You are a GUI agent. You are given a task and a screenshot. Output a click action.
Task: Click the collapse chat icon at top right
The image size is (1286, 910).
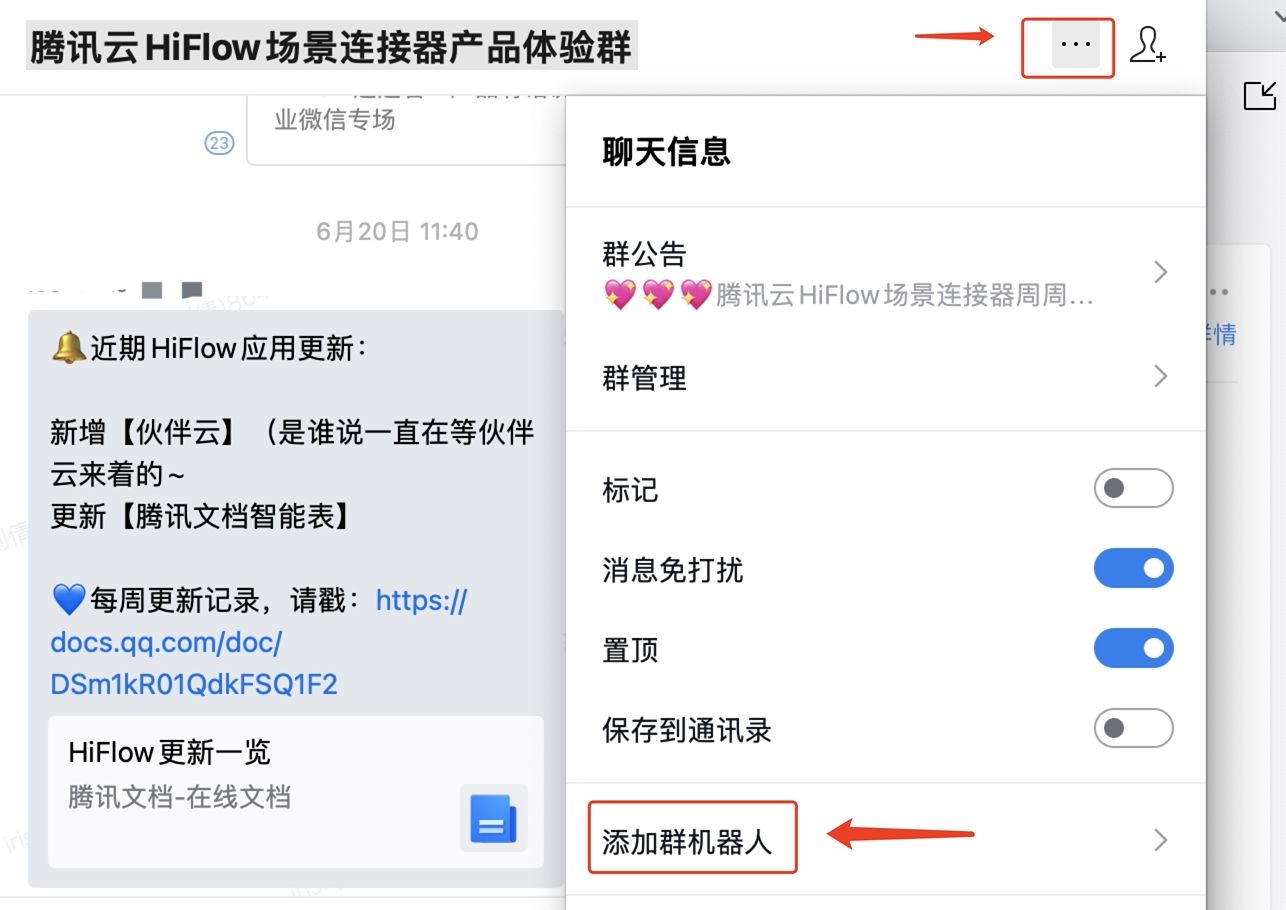tap(1260, 96)
